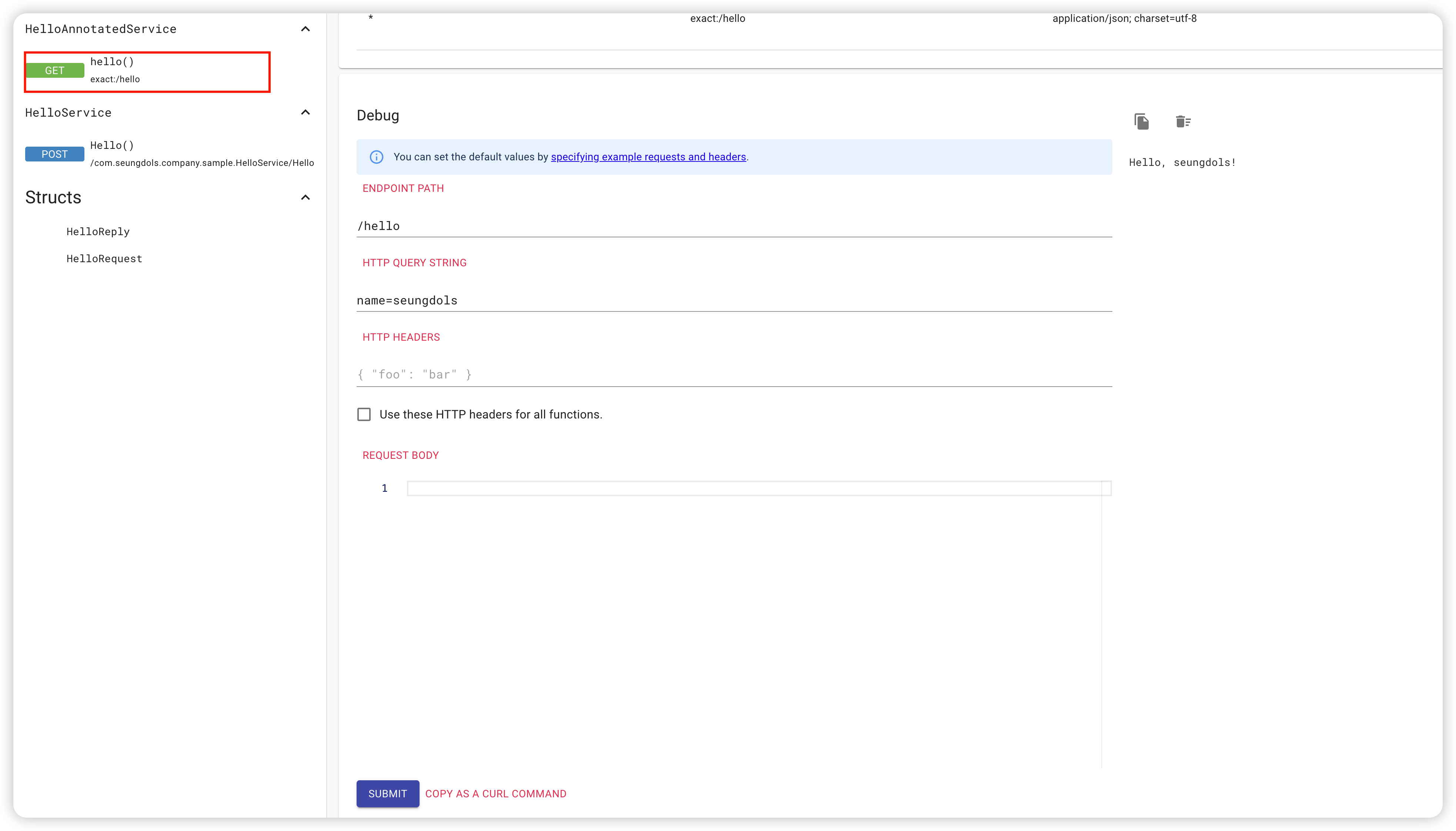This screenshot has height=831, width=1456.
Task: Click COPY AS A CURL COMMAND
Action: (x=495, y=793)
